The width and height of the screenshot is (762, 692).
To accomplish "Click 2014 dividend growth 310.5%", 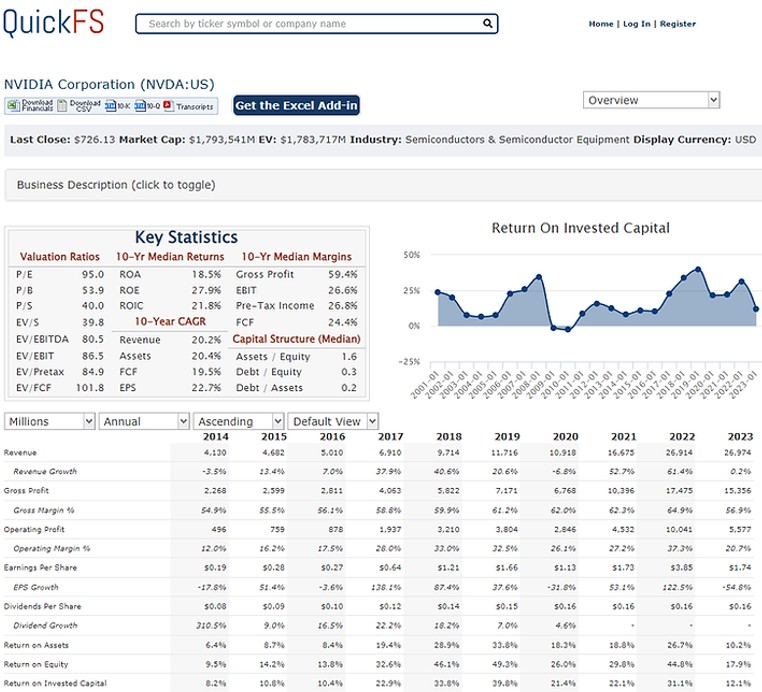I will click(x=211, y=625).
